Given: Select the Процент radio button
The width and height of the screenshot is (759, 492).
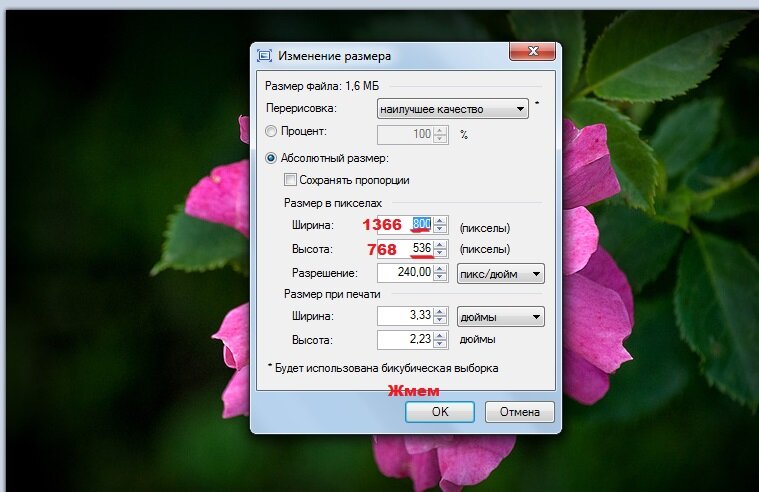Looking at the screenshot, I should 271,131.
